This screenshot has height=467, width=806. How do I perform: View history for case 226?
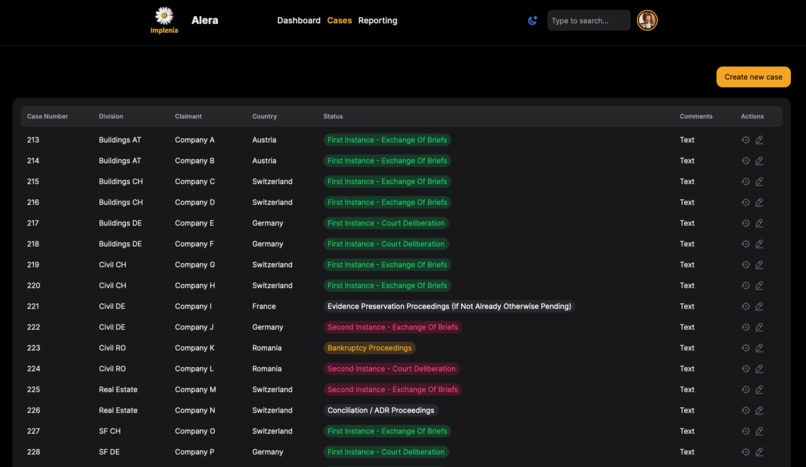pos(745,410)
